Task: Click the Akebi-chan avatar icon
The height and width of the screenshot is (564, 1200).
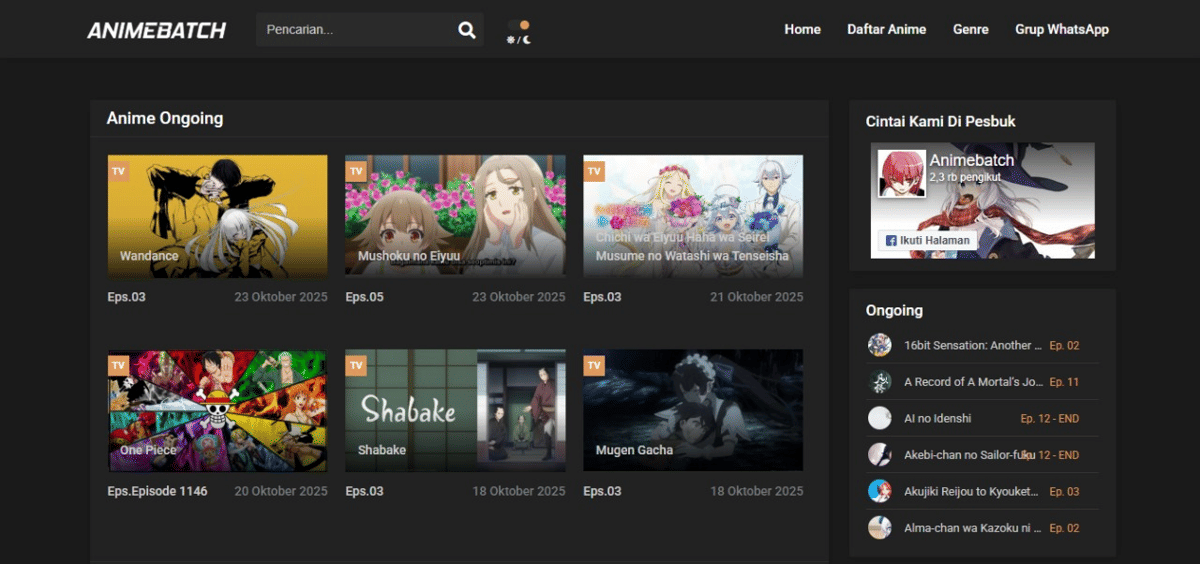Action: coord(879,455)
